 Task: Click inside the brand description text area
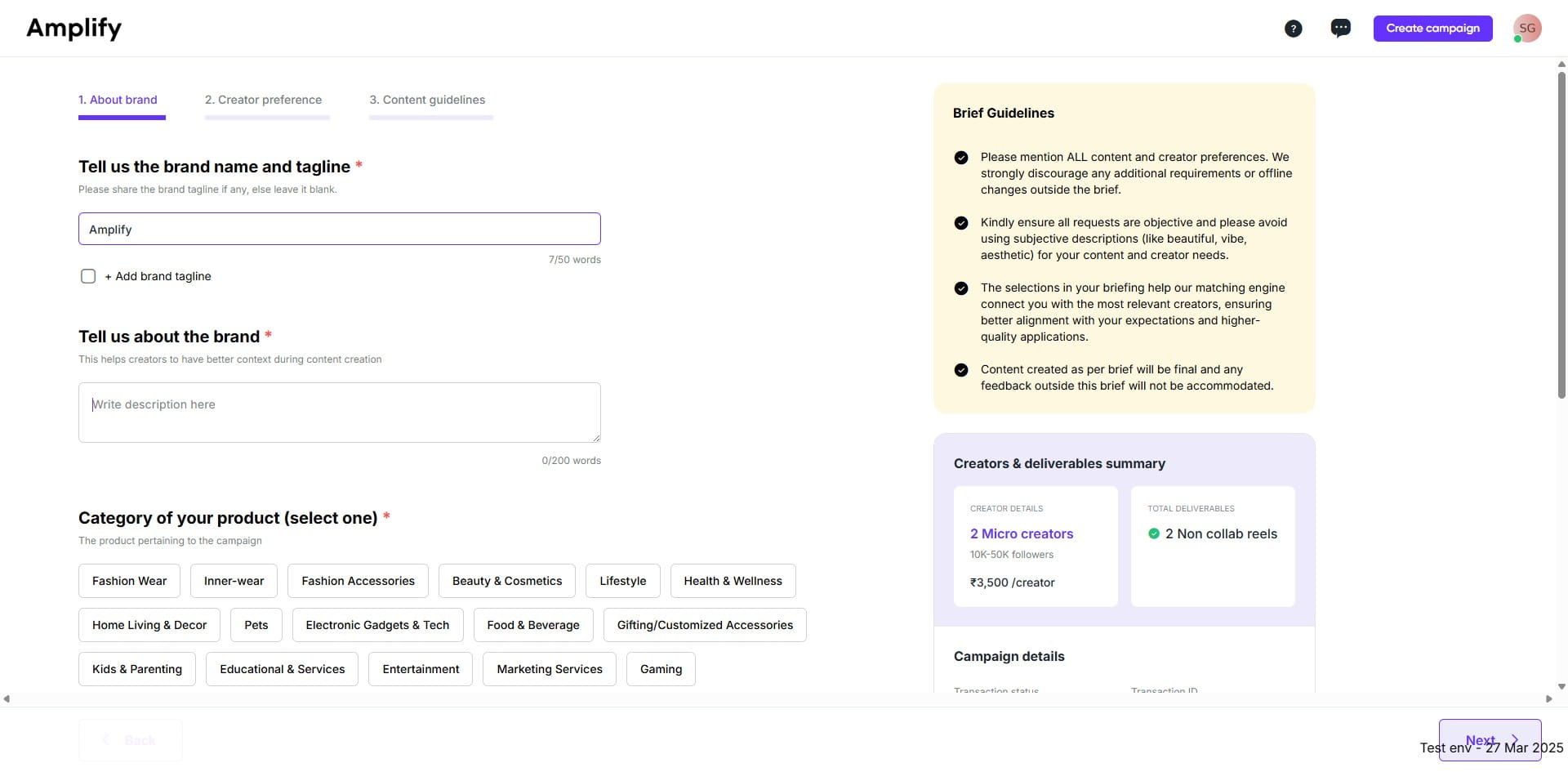click(339, 412)
